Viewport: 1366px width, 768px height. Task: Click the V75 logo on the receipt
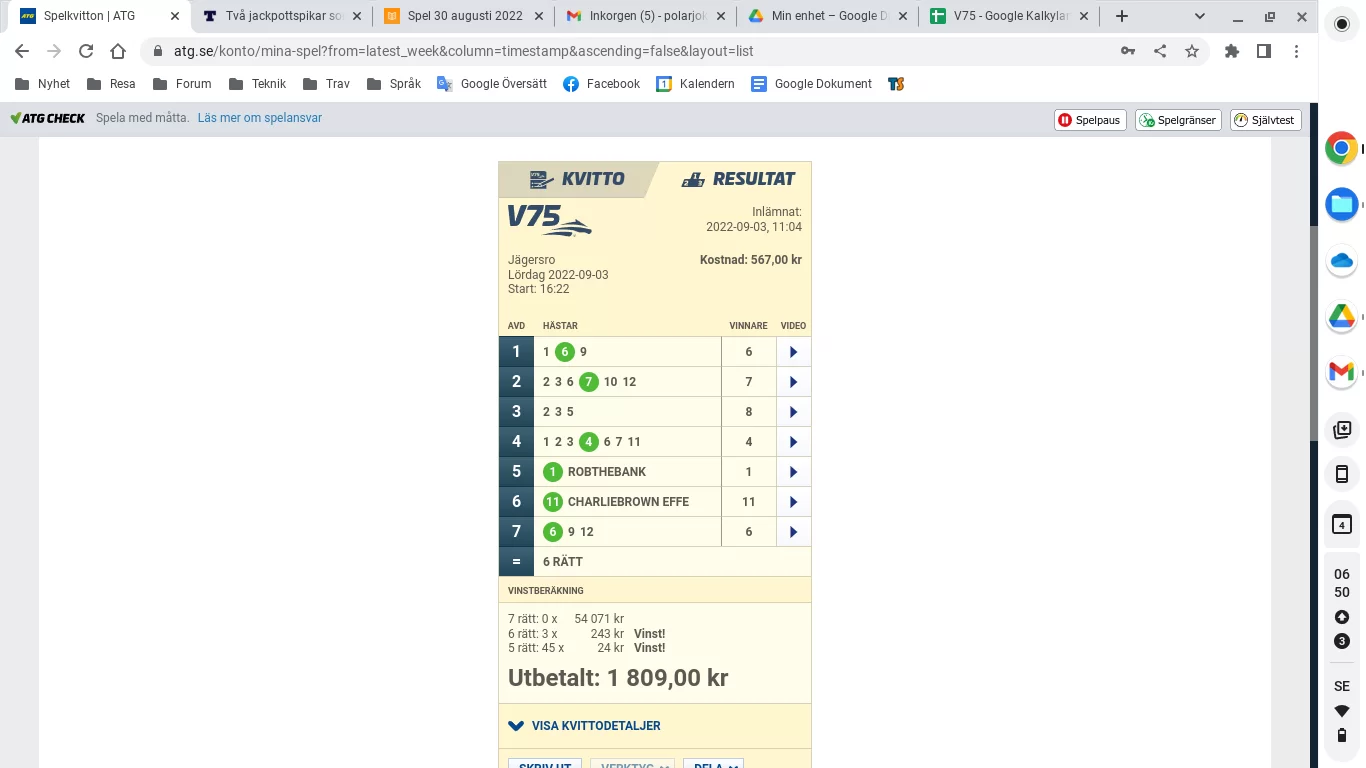[548, 221]
